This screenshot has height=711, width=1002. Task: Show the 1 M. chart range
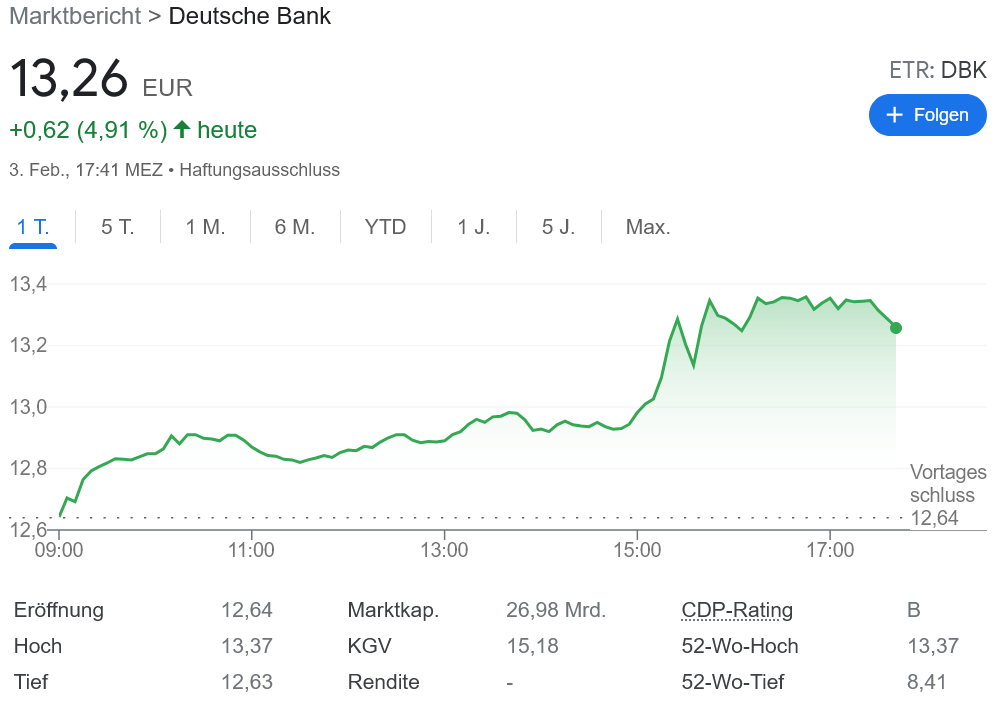[205, 227]
